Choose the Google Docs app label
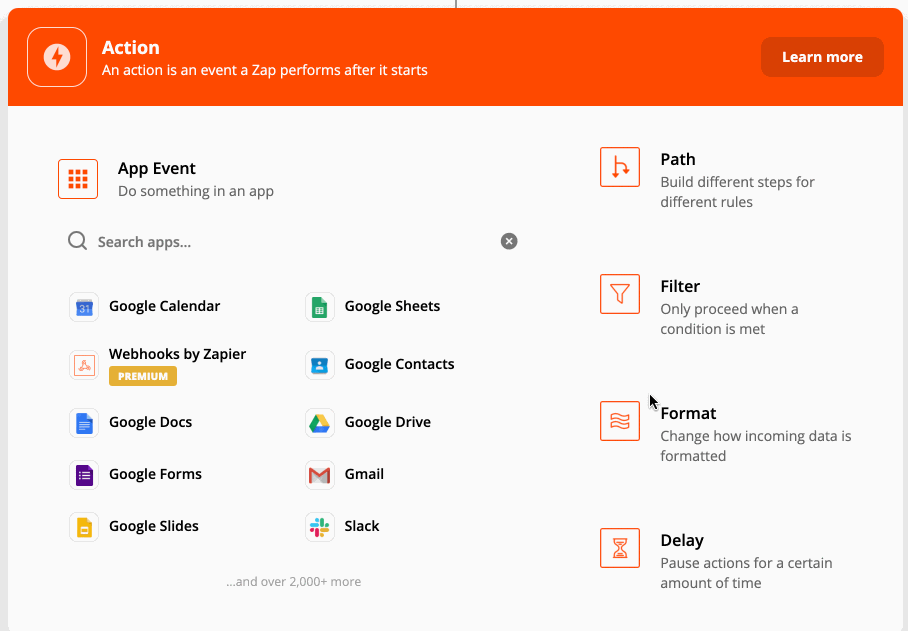Viewport: 908px width, 631px height. coord(151,422)
